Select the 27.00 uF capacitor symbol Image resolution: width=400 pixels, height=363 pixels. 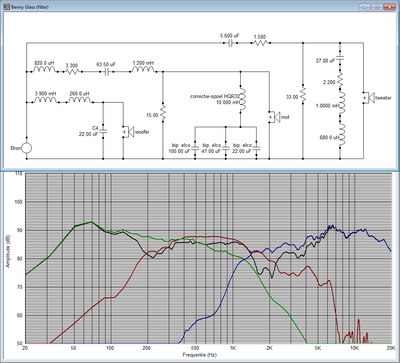(x=340, y=58)
